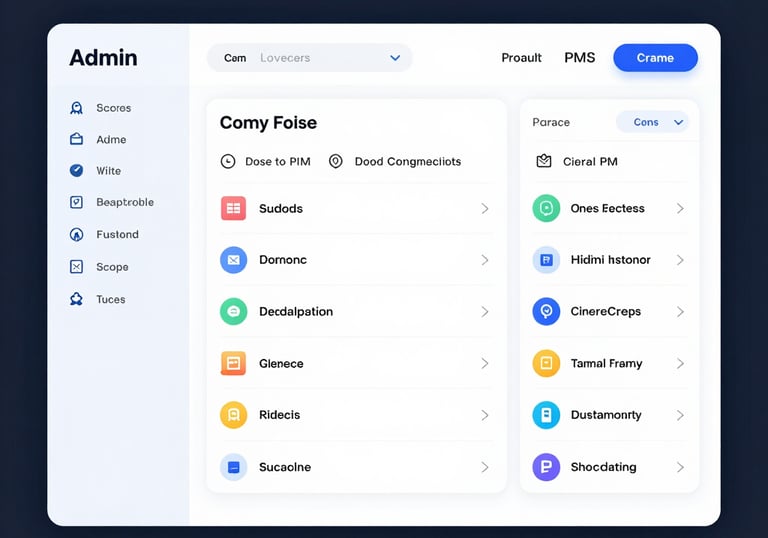Click the green Ones Eectess icon

(x=546, y=208)
